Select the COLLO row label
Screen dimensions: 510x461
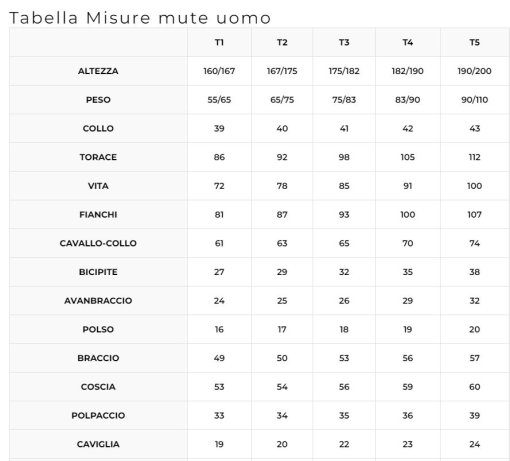tap(98, 128)
